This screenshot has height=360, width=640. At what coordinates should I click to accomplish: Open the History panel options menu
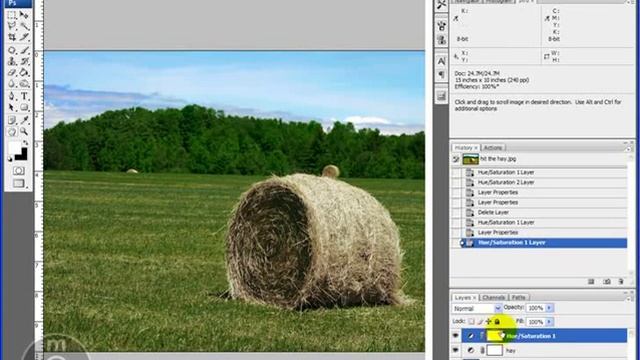[x=629, y=148]
